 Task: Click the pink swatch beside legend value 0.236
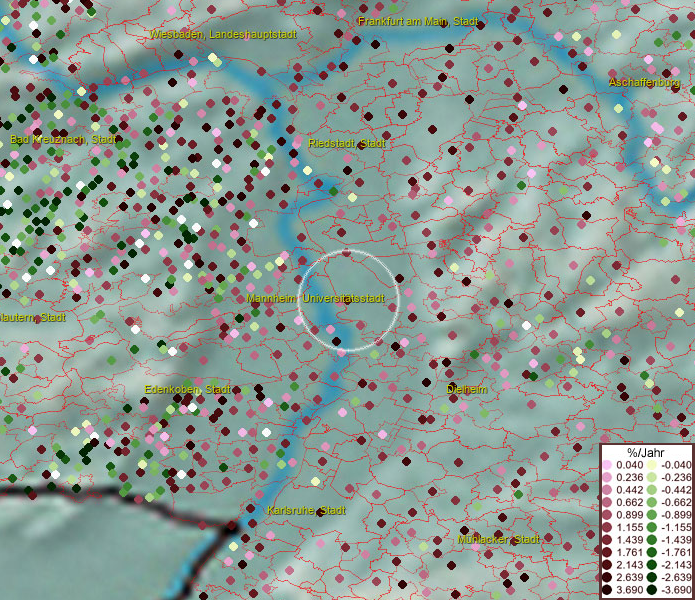[x=607, y=477]
